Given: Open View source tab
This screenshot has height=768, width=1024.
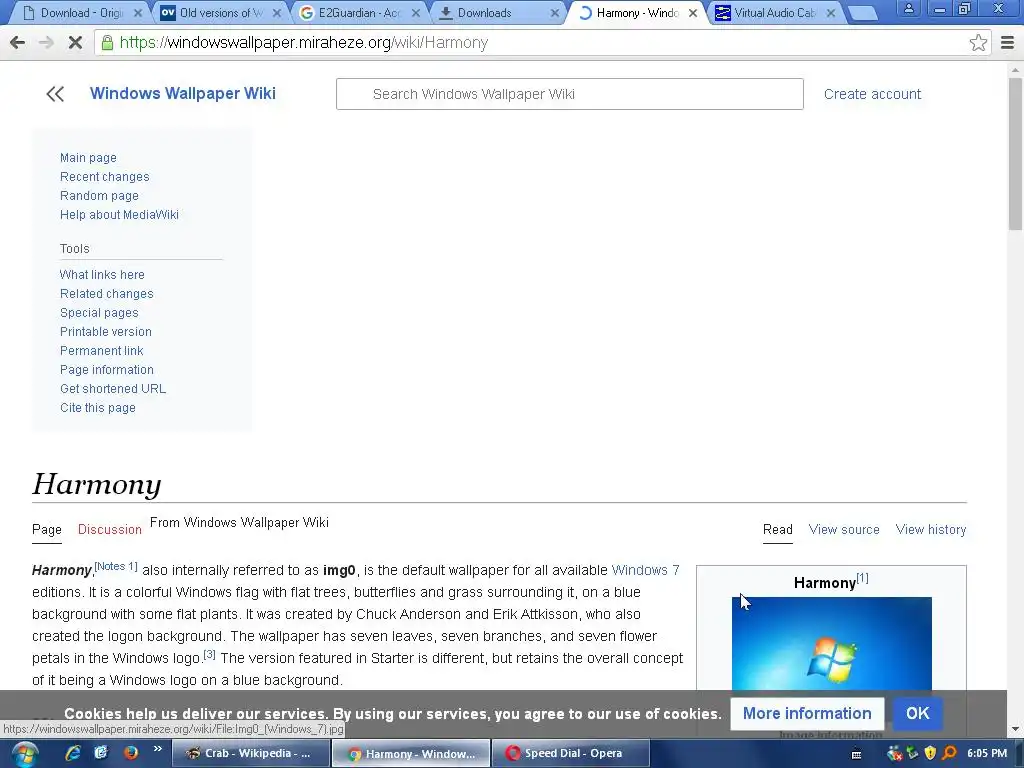Looking at the screenshot, I should (844, 530).
